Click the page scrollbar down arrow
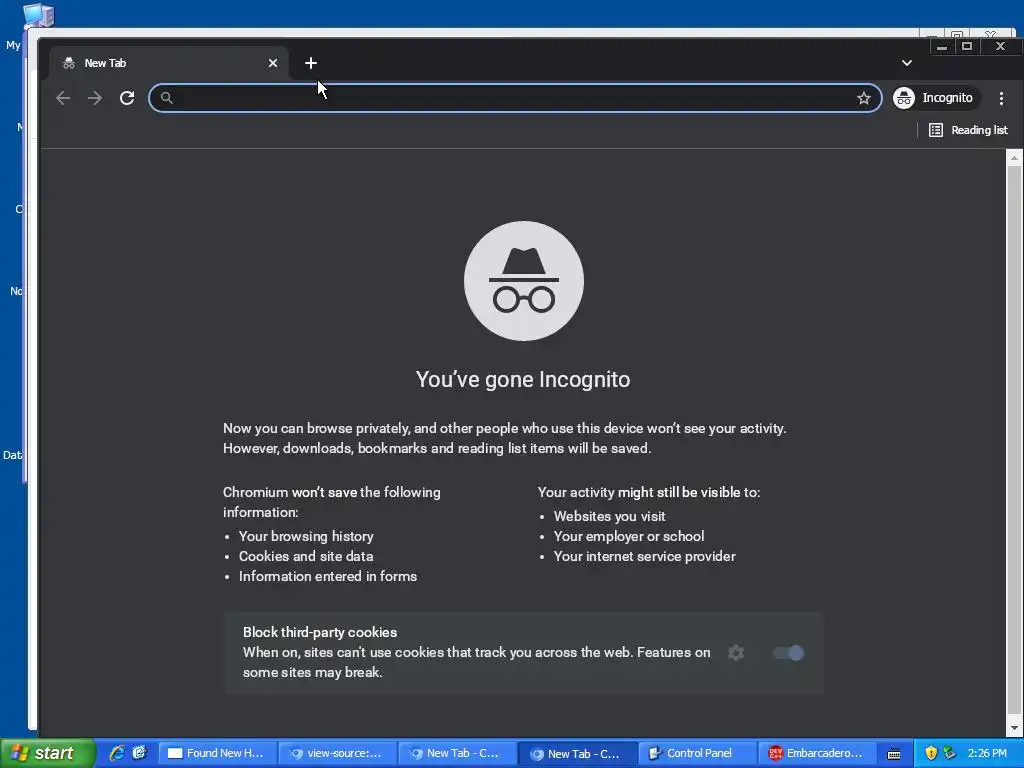The image size is (1024, 768). pyautogui.click(x=1014, y=728)
